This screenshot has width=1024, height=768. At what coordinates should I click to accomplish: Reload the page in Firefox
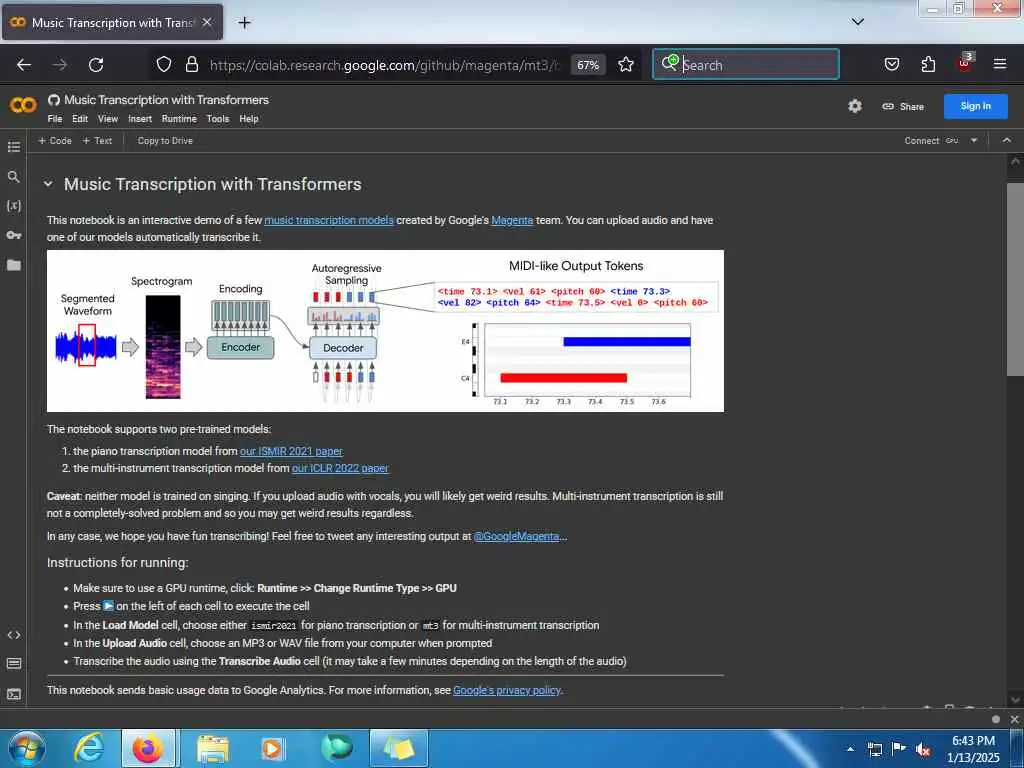coord(96,65)
